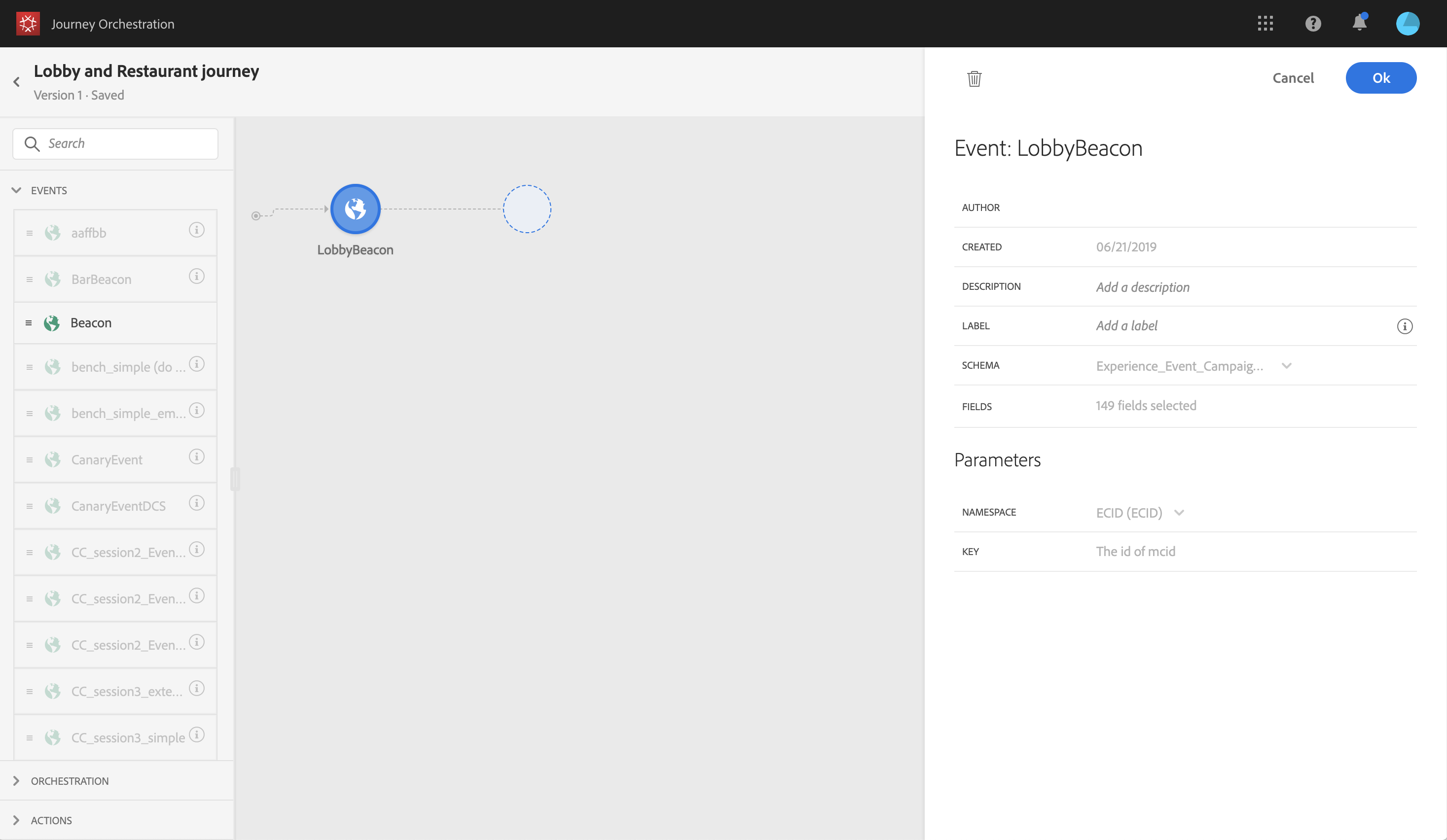This screenshot has height=840, width=1447.
Task: Go back with the left arrow icon
Action: pos(17,82)
